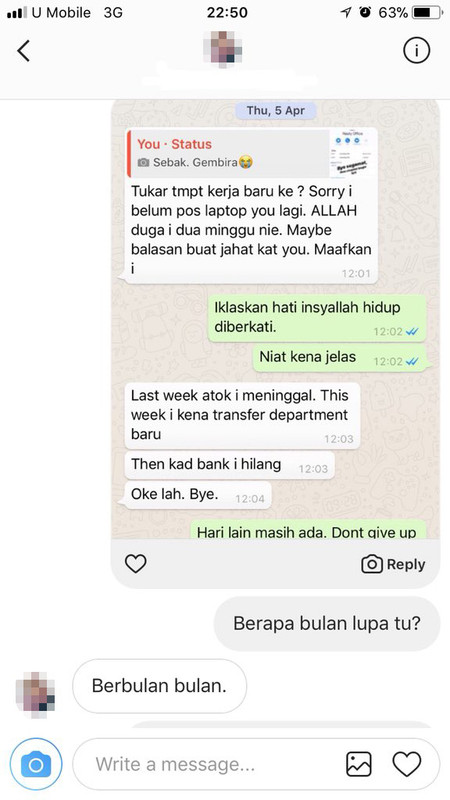
Task: Tap the blurred profile picture in the header
Action: click(223, 47)
